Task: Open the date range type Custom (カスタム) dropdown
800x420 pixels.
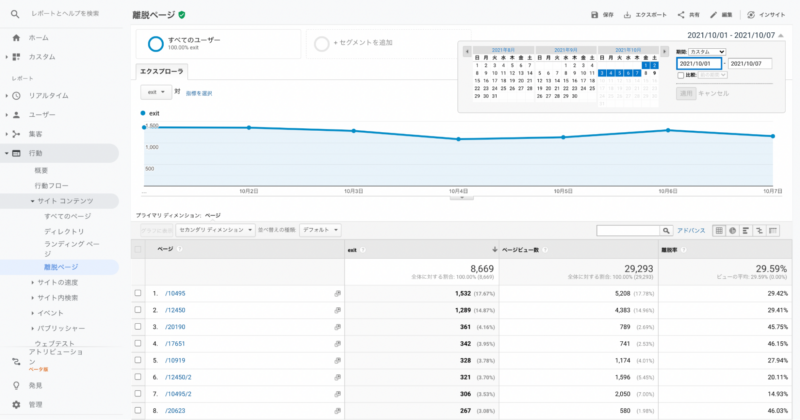Action: click(707, 52)
